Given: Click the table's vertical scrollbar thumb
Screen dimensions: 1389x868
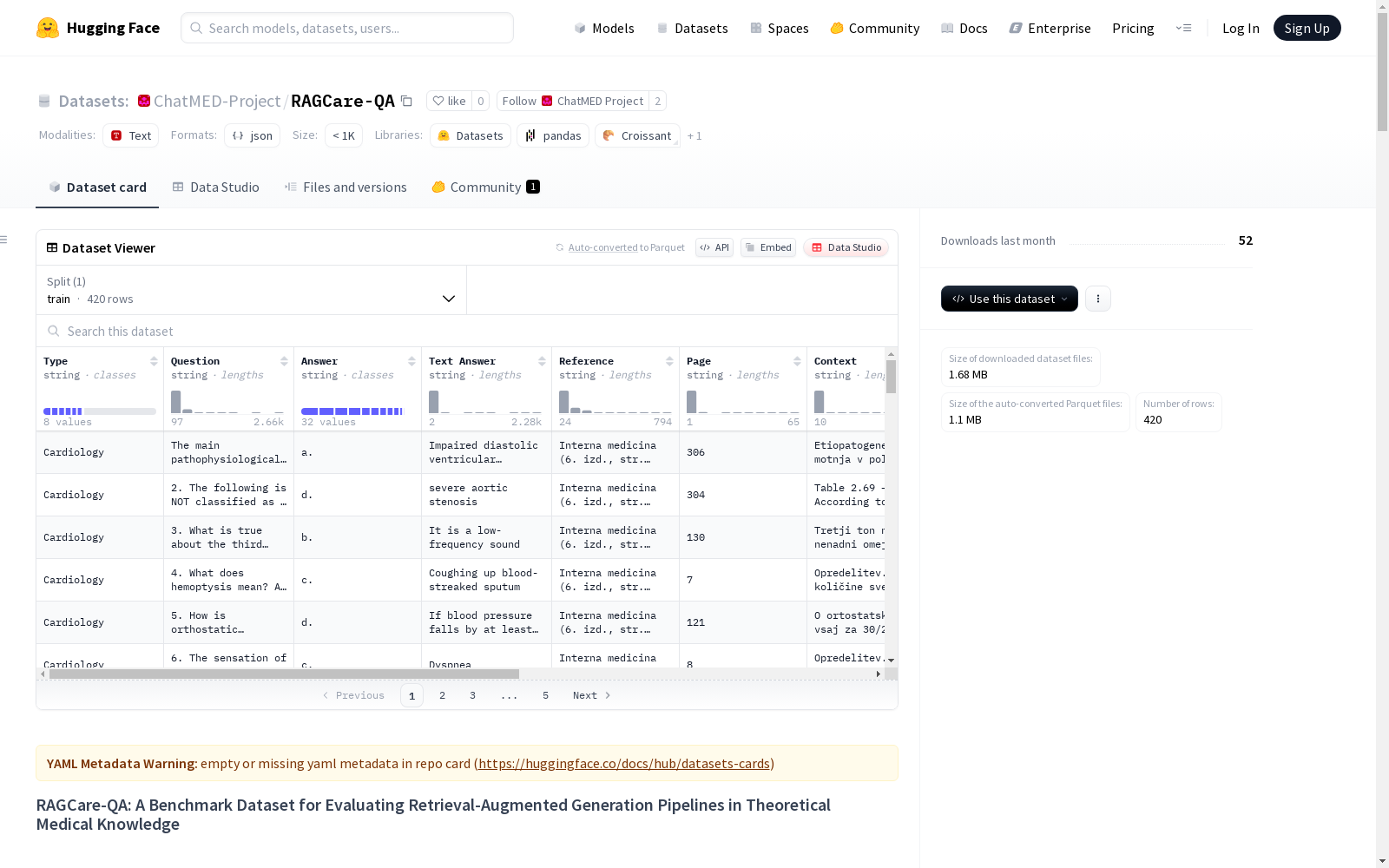Looking at the screenshot, I should click(x=891, y=377).
